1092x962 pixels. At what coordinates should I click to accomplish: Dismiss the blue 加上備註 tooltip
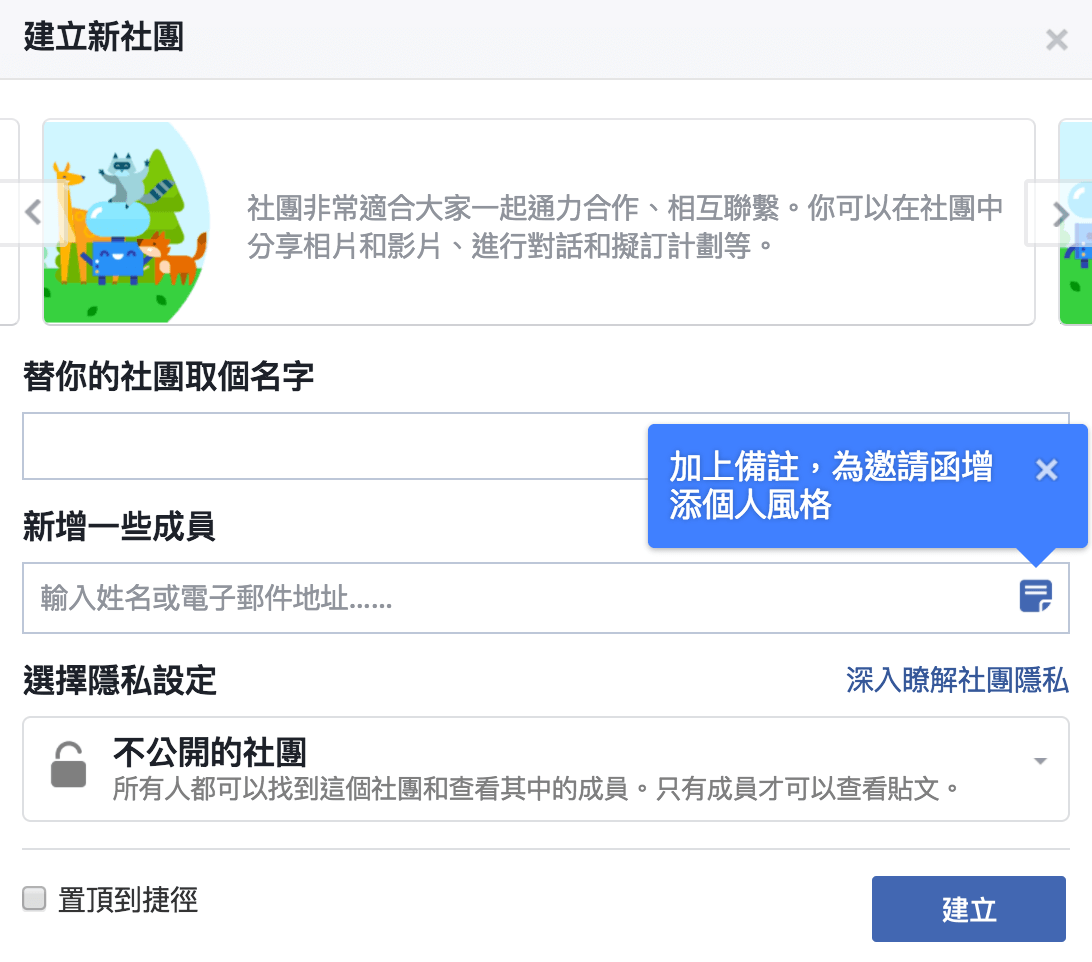coord(1046,470)
